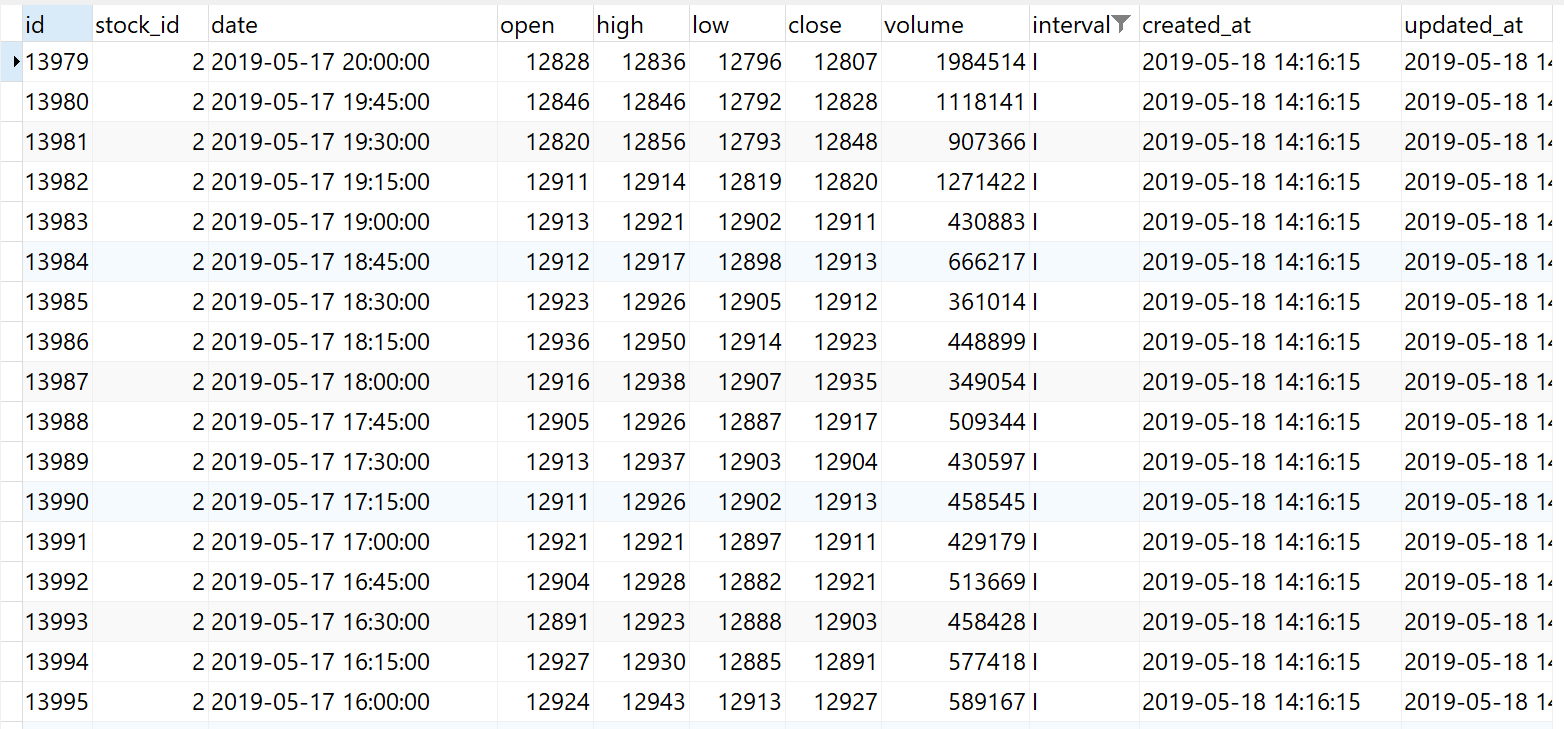Select the volume cell 509344
The image size is (1564, 729).
(x=955, y=422)
